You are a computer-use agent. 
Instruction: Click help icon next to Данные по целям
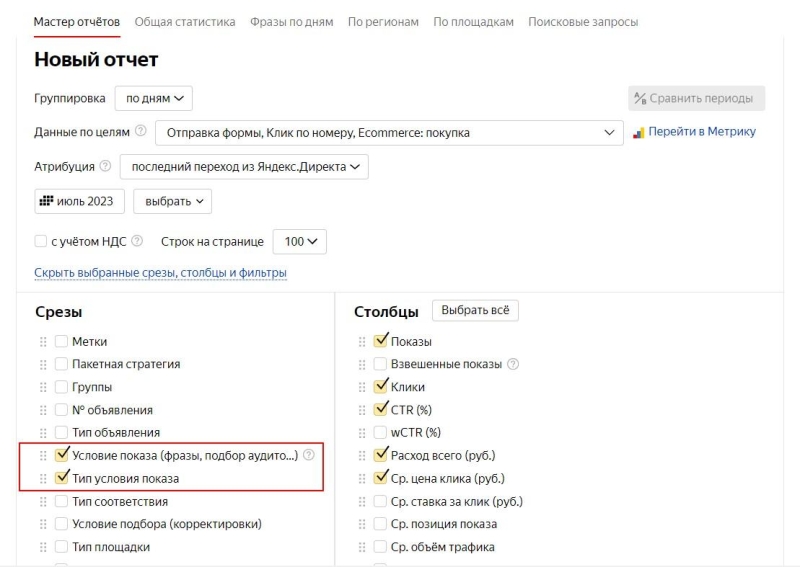[140, 131]
